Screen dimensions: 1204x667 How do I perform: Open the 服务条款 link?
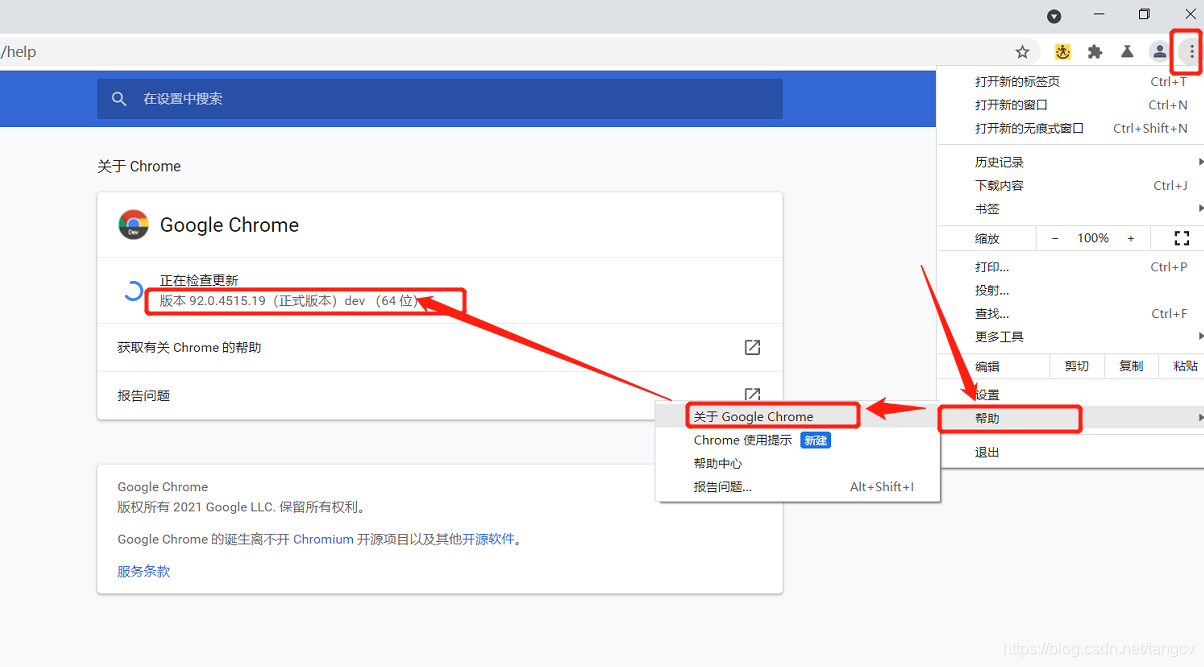144,571
